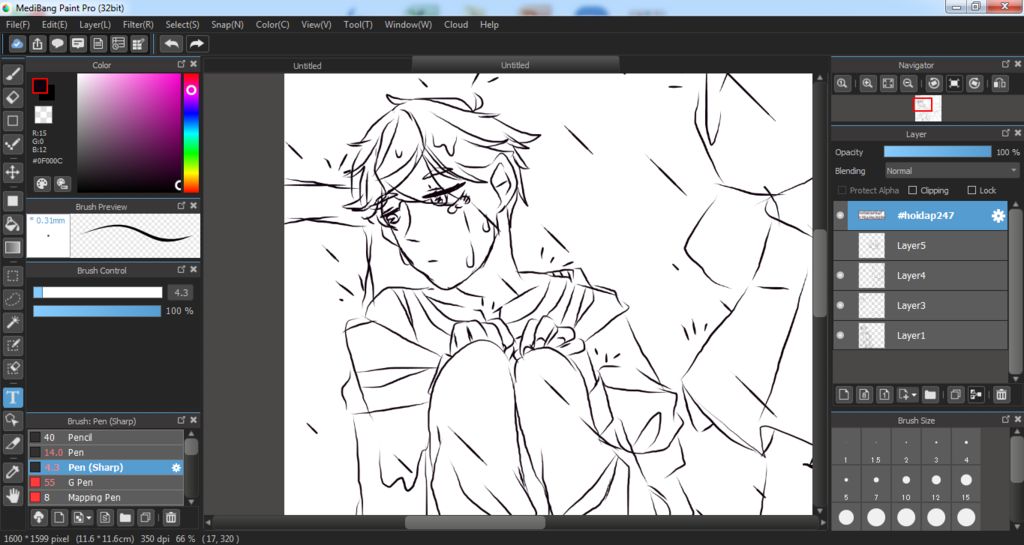The width and height of the screenshot is (1024, 545).
Task: Hide Layer1 visibility
Action: (840, 335)
